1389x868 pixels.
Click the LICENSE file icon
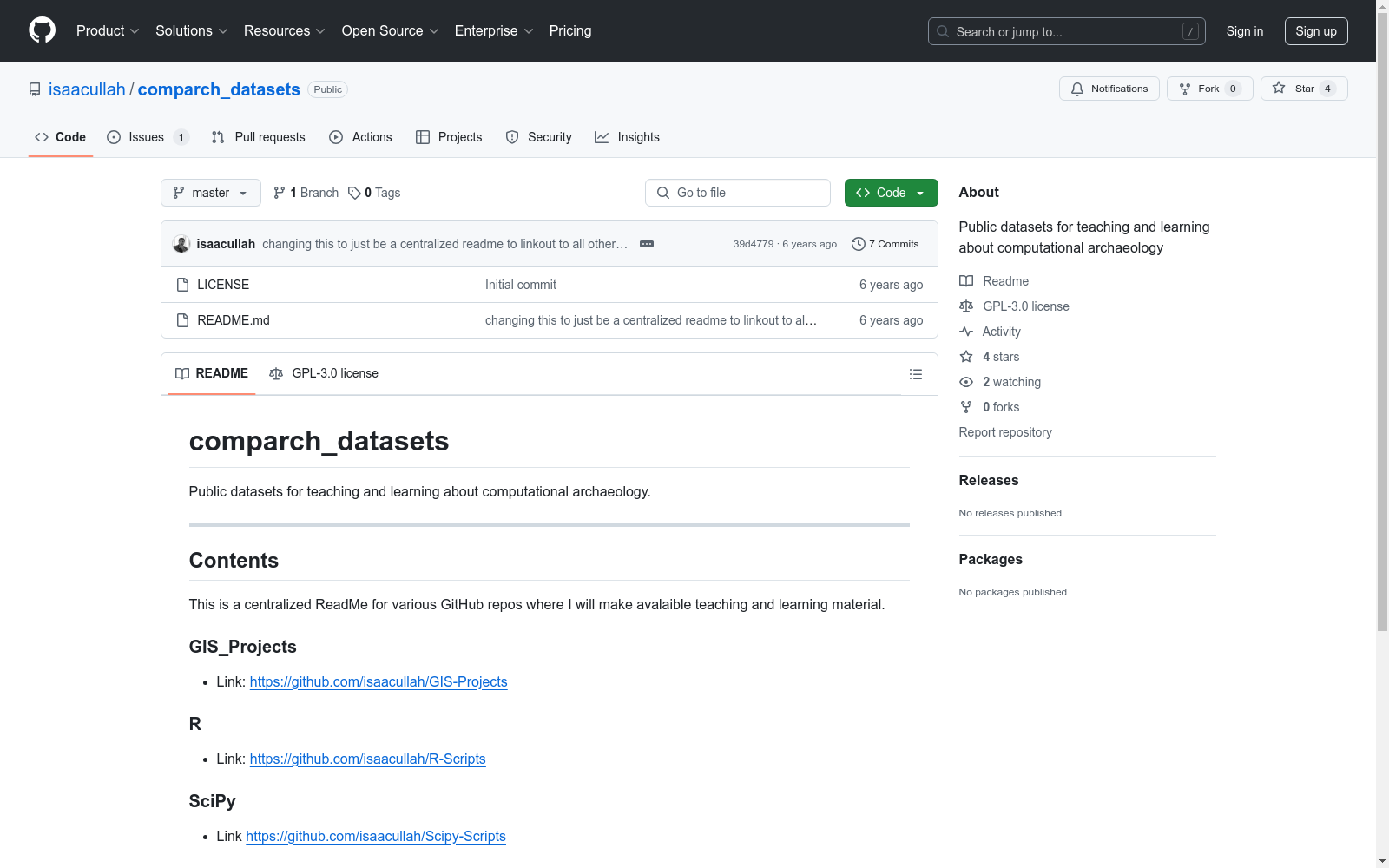click(182, 285)
